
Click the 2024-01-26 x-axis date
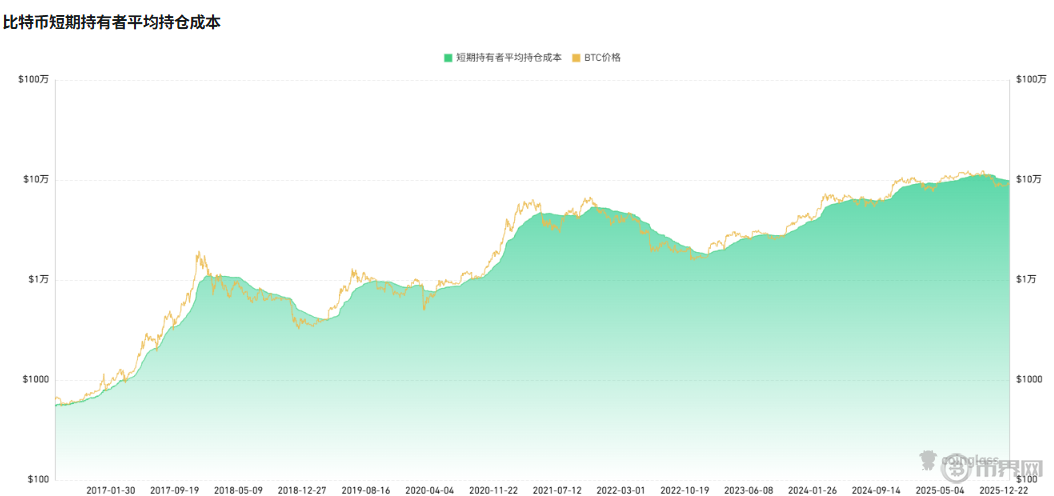[x=812, y=490]
